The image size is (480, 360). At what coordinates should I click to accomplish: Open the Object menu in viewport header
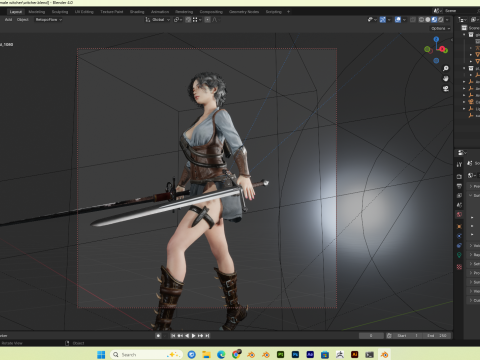pyautogui.click(x=23, y=20)
